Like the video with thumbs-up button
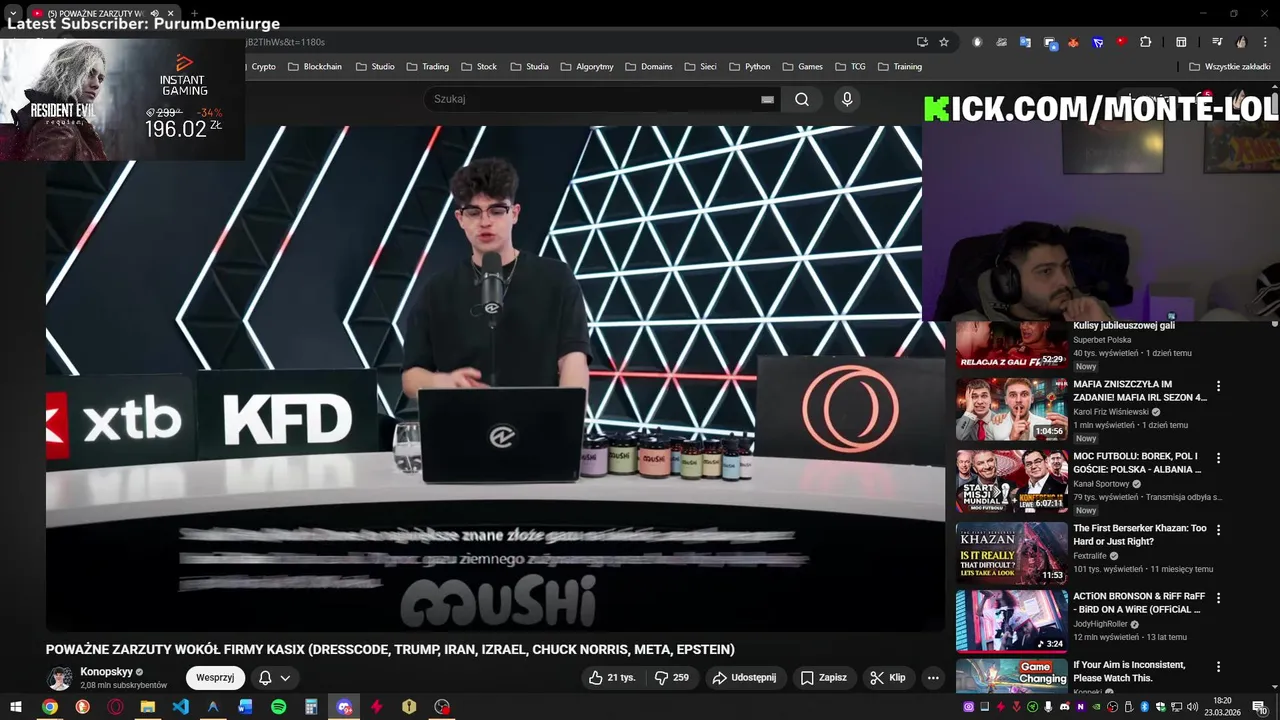The image size is (1280, 720). click(612, 677)
